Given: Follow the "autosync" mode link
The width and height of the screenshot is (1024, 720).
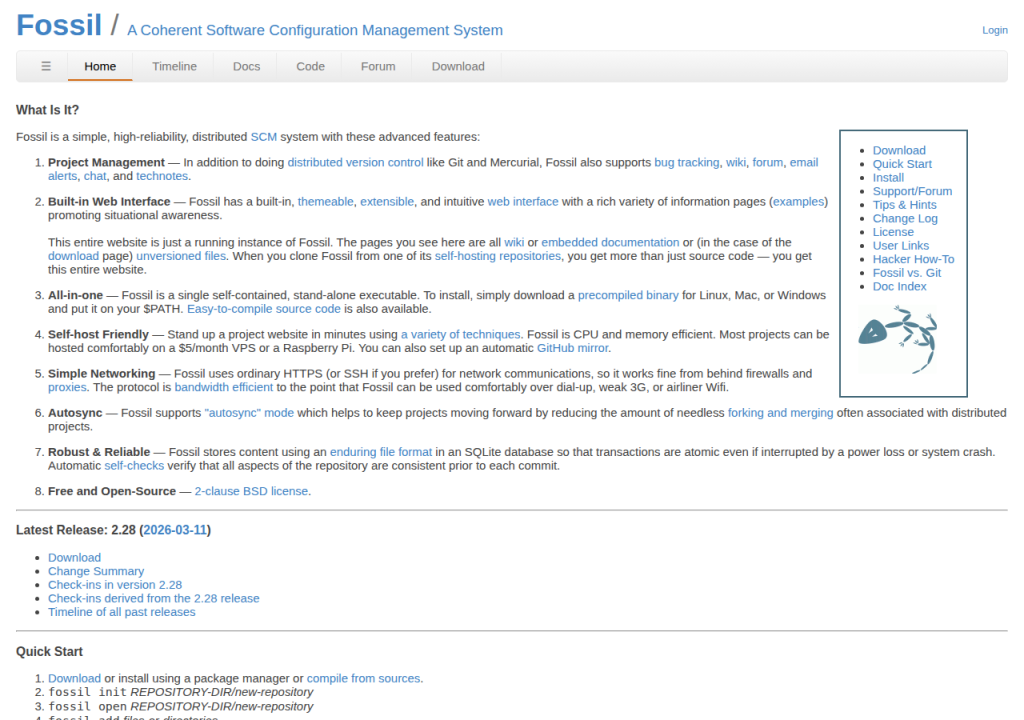Looking at the screenshot, I should (x=249, y=412).
